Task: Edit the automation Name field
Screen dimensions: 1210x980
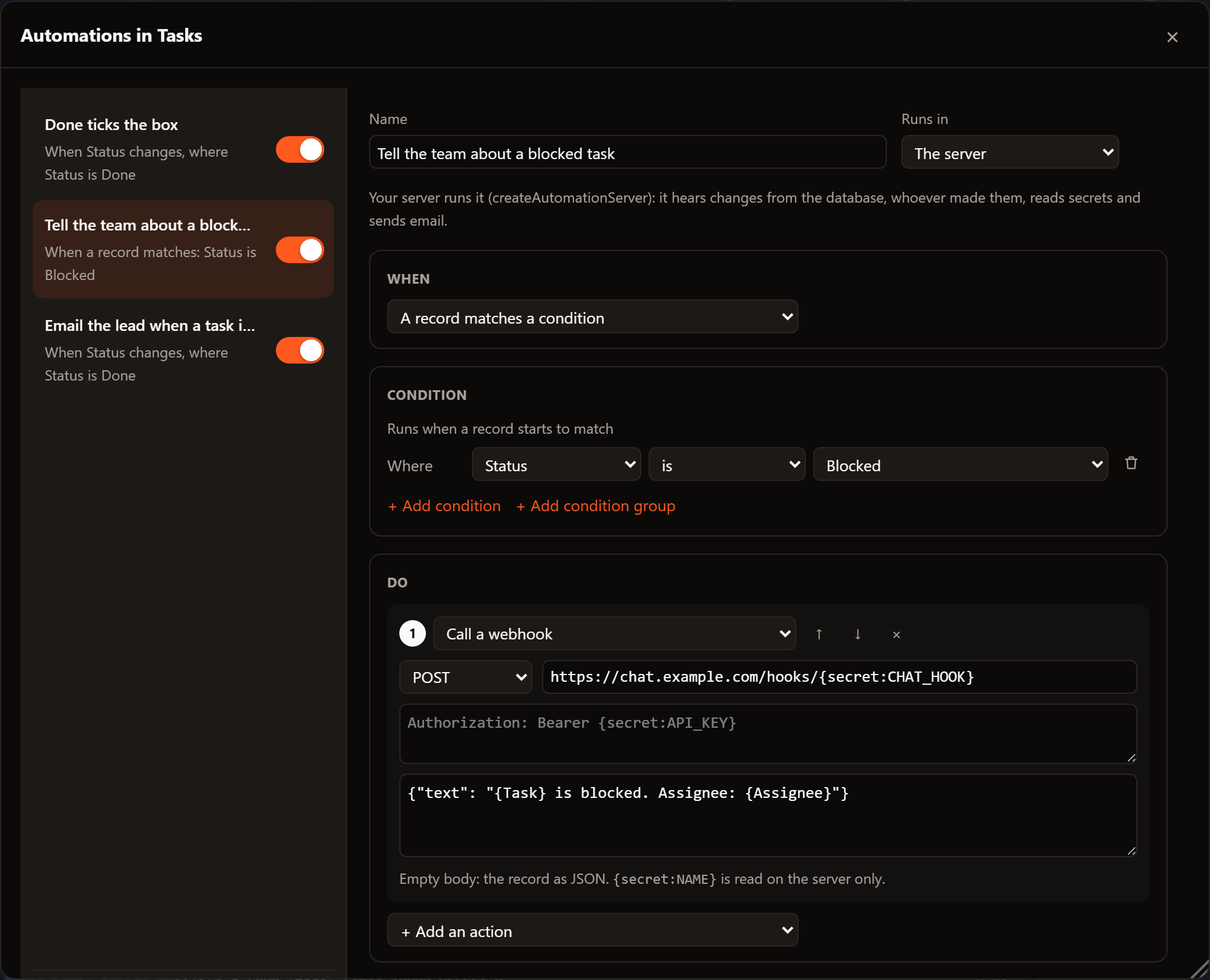Action: [627, 152]
